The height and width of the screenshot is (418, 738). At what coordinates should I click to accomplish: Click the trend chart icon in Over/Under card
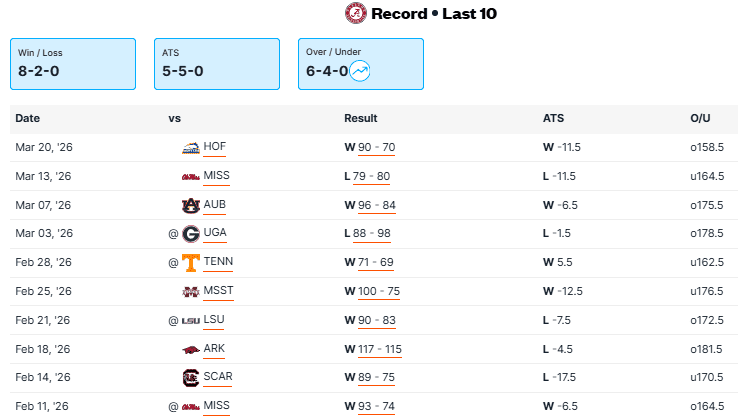pyautogui.click(x=360, y=71)
